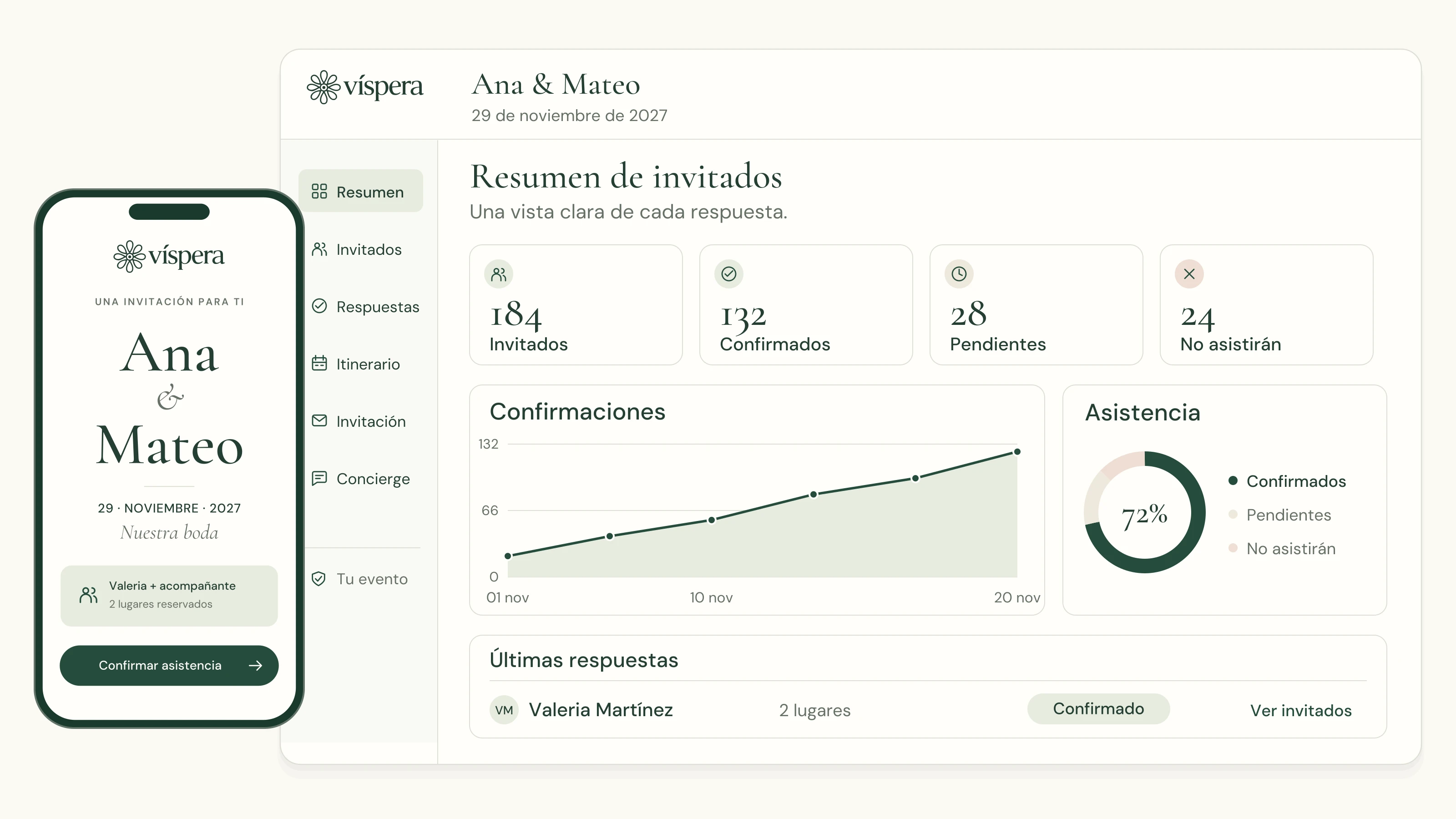Click the 'Ana & Mateo' dashboard title
The width and height of the screenshot is (1456, 819).
pyautogui.click(x=556, y=85)
